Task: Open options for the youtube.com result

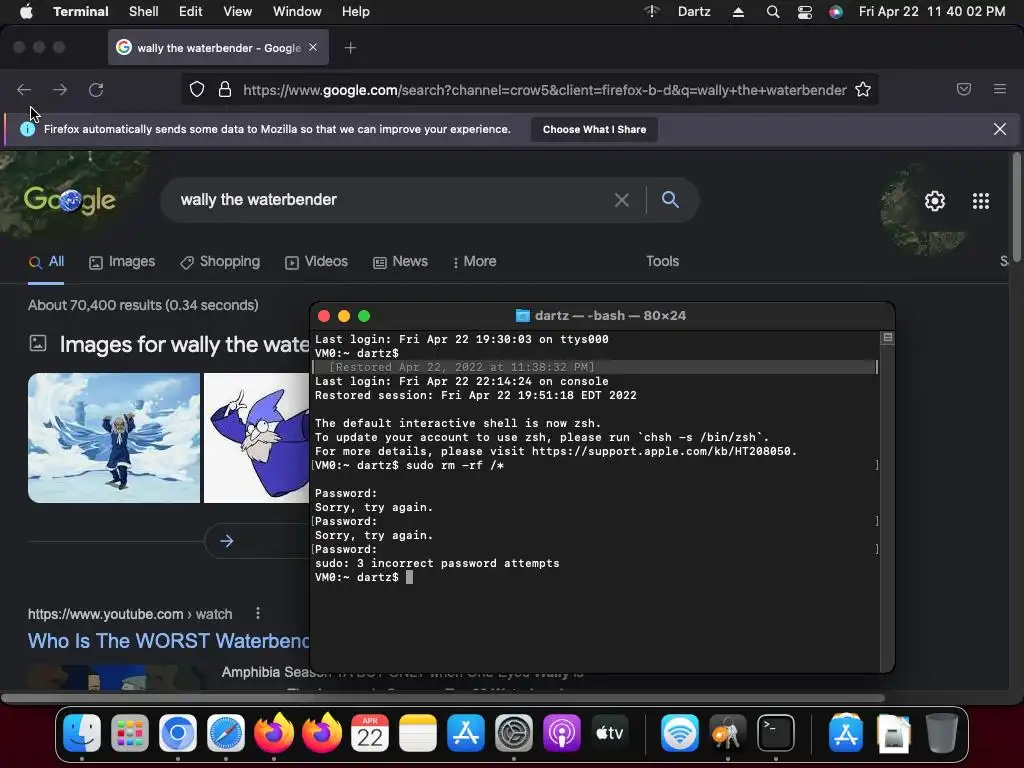Action: [x=258, y=613]
